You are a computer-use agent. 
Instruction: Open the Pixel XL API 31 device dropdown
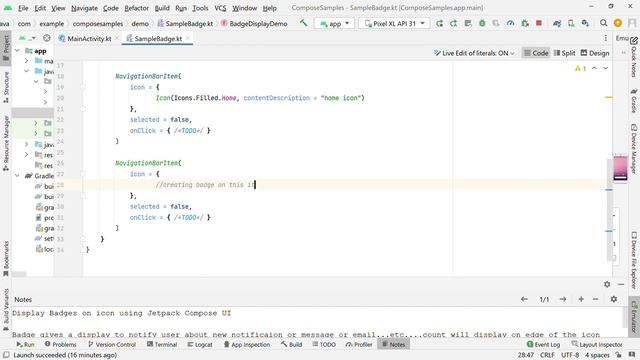394,24
